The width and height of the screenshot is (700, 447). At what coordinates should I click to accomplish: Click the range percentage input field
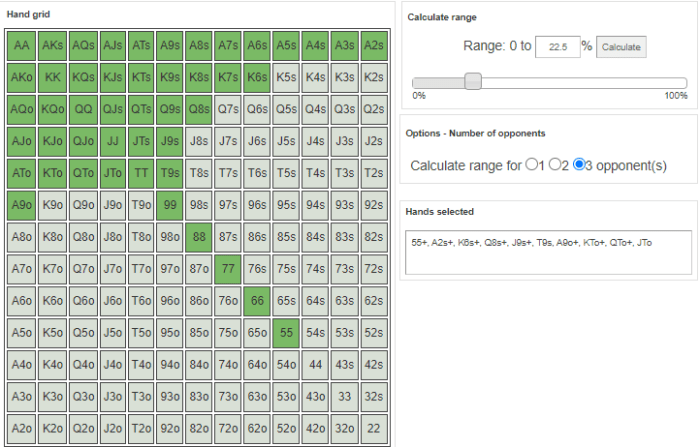coord(557,47)
